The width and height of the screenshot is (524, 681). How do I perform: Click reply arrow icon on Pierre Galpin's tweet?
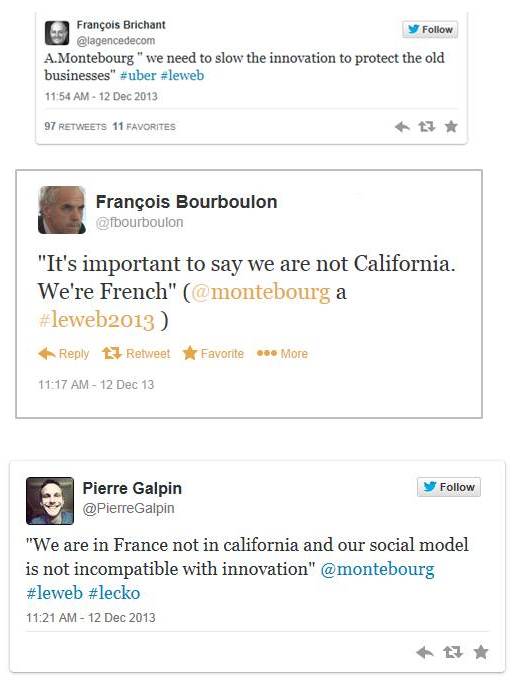coord(425,651)
